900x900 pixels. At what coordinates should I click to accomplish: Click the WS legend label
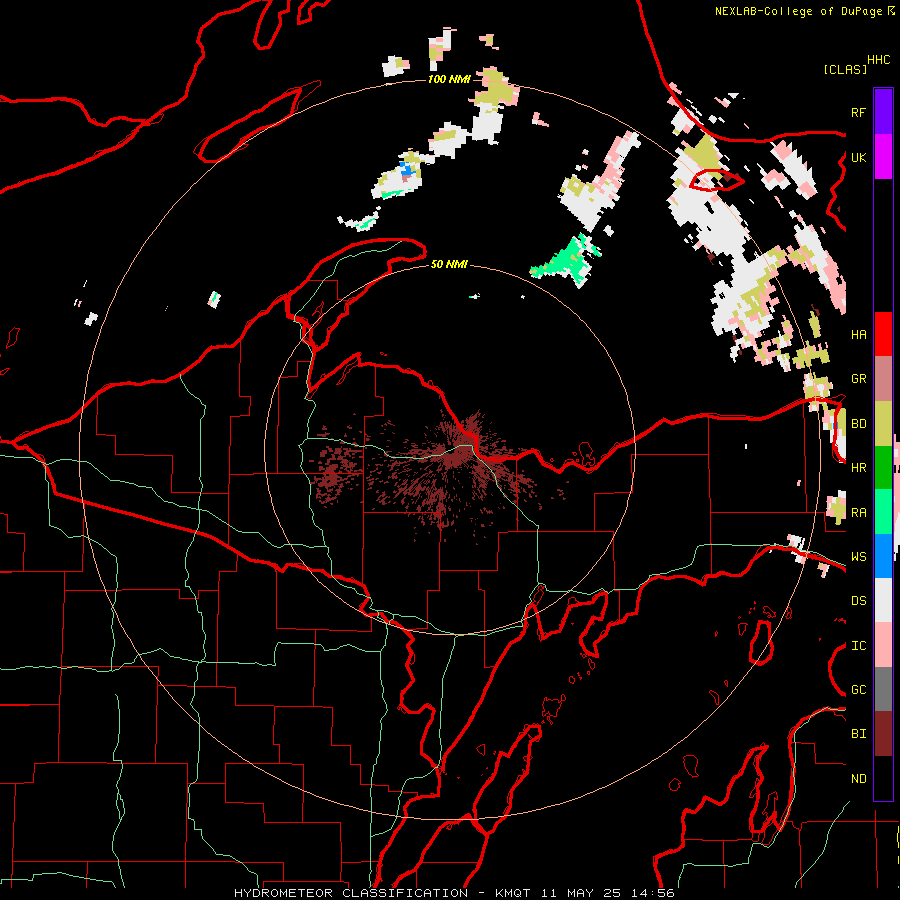pyautogui.click(x=858, y=556)
